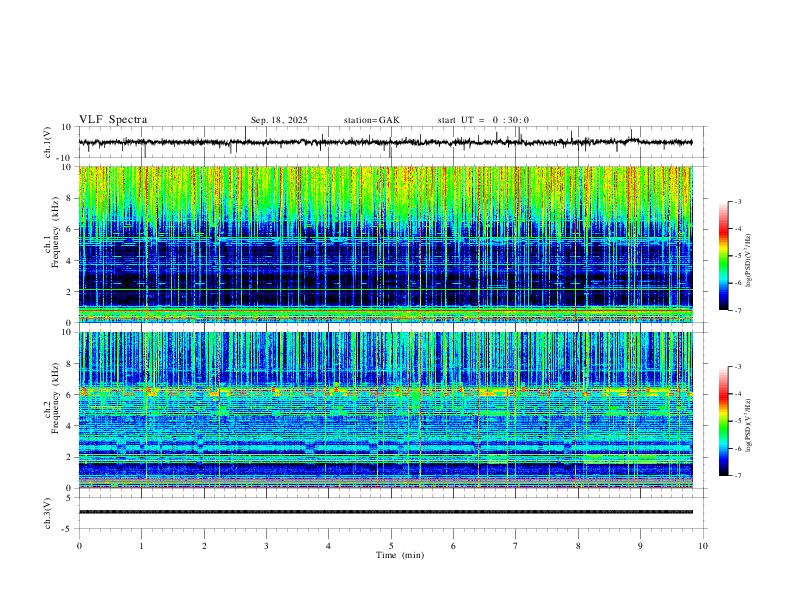Click the time axis tick label "7"

516,546
